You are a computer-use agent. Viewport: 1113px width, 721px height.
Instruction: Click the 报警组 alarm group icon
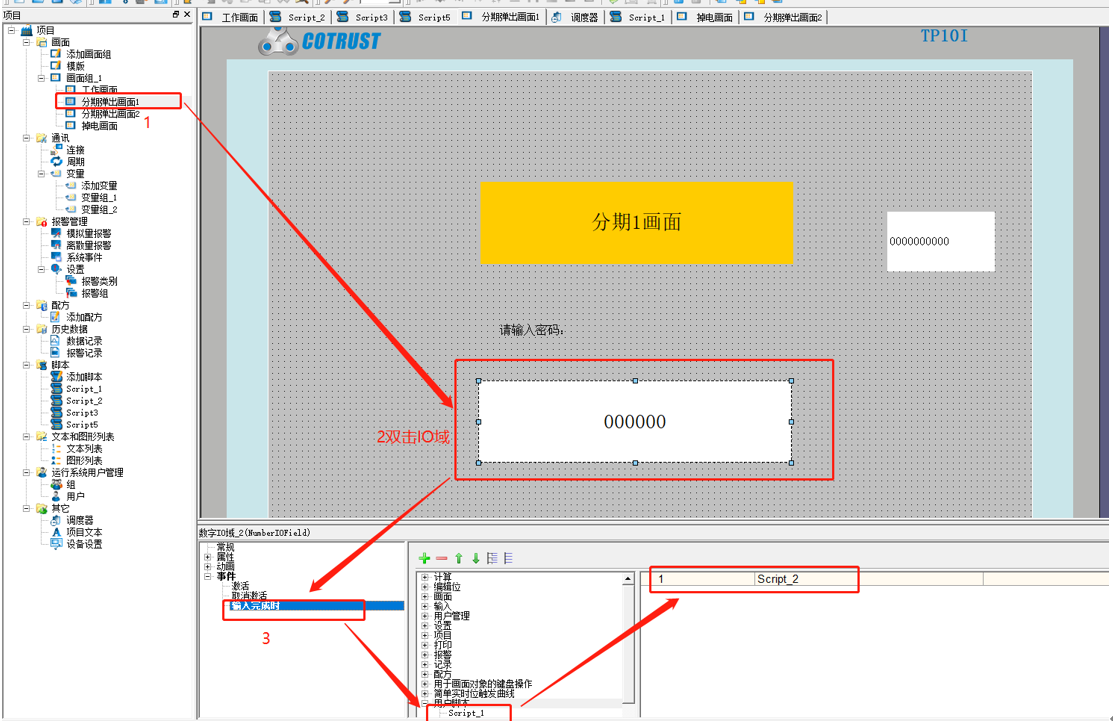point(71,293)
